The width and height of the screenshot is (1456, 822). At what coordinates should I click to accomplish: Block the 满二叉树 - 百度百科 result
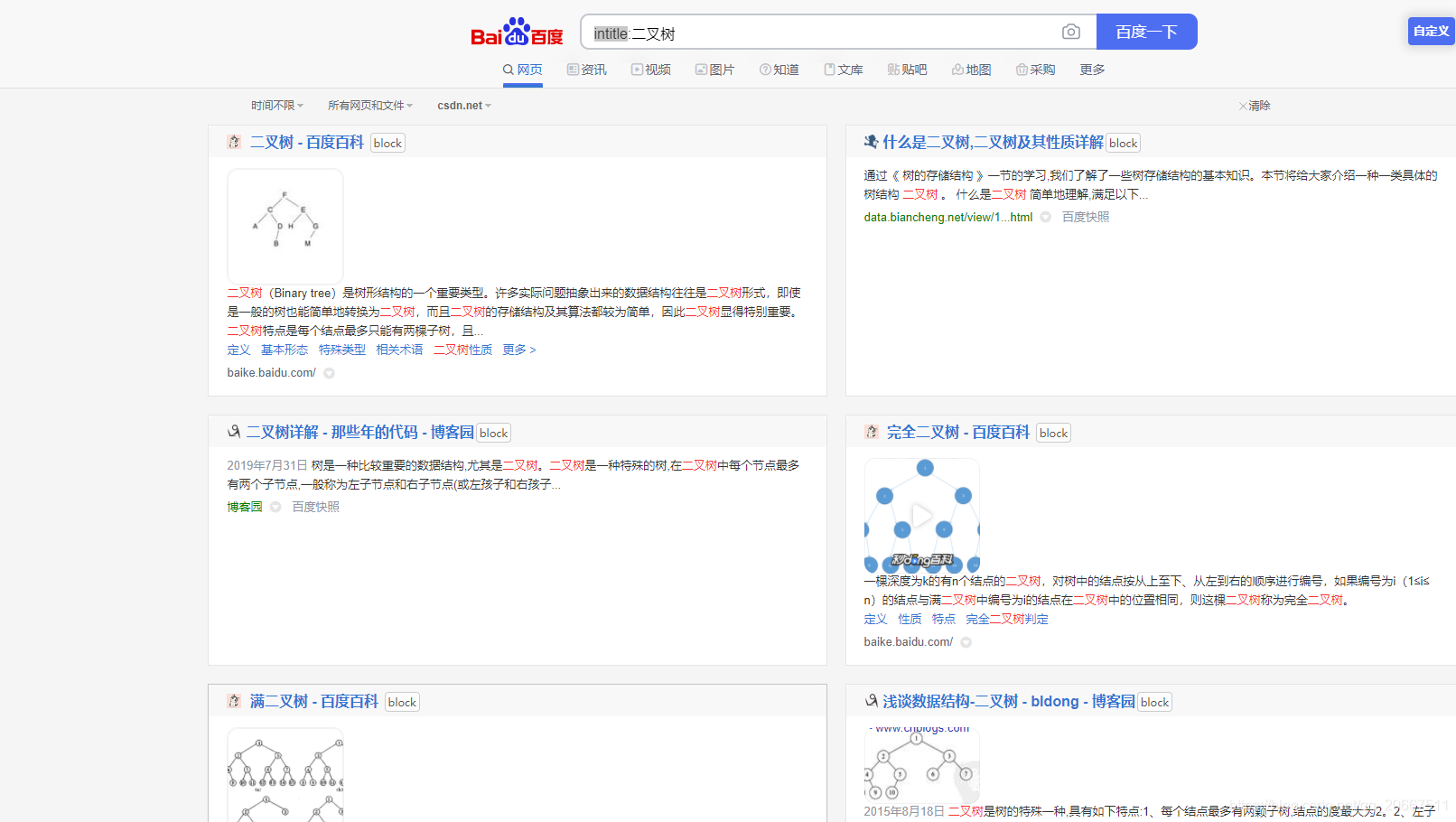(402, 702)
